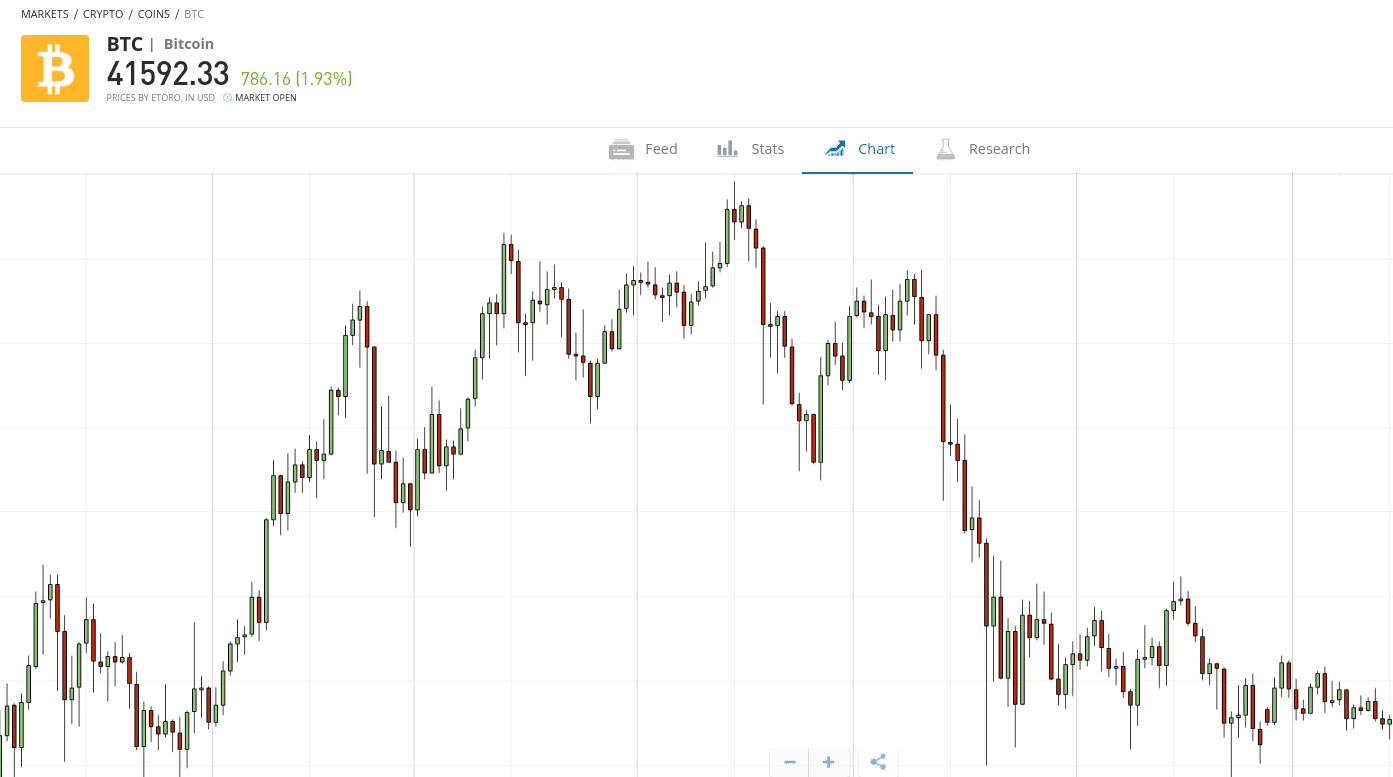Click the price value 41592.33
This screenshot has height=777, width=1393.
coord(168,75)
